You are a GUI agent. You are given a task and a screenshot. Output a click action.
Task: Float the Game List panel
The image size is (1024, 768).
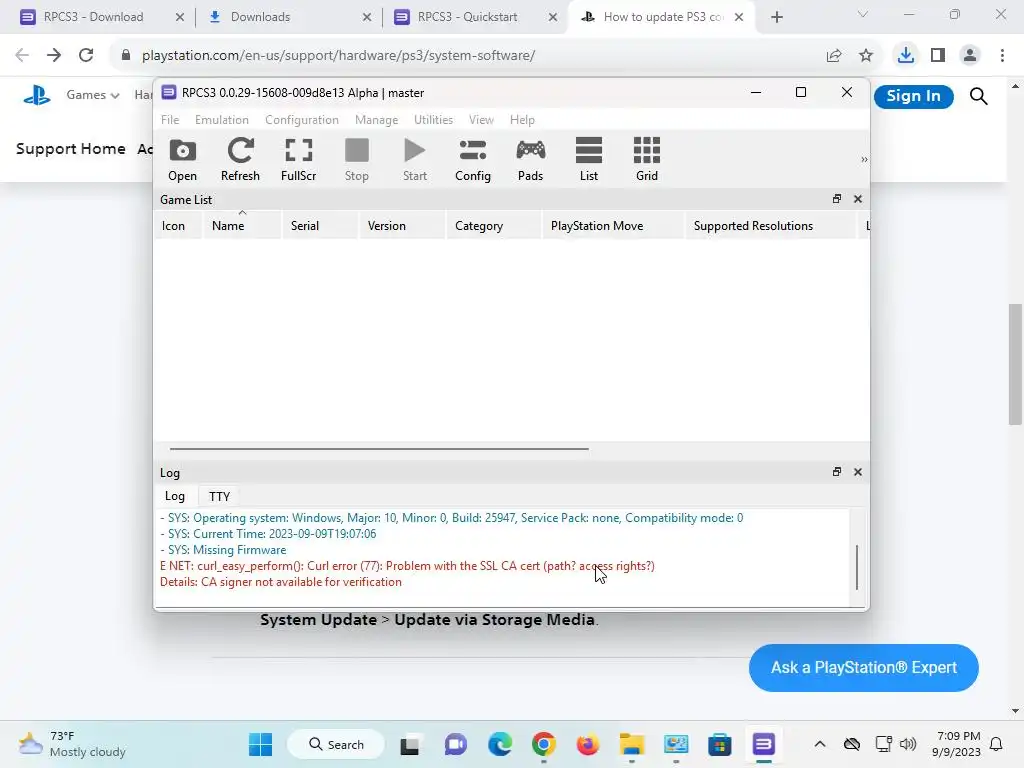(837, 199)
